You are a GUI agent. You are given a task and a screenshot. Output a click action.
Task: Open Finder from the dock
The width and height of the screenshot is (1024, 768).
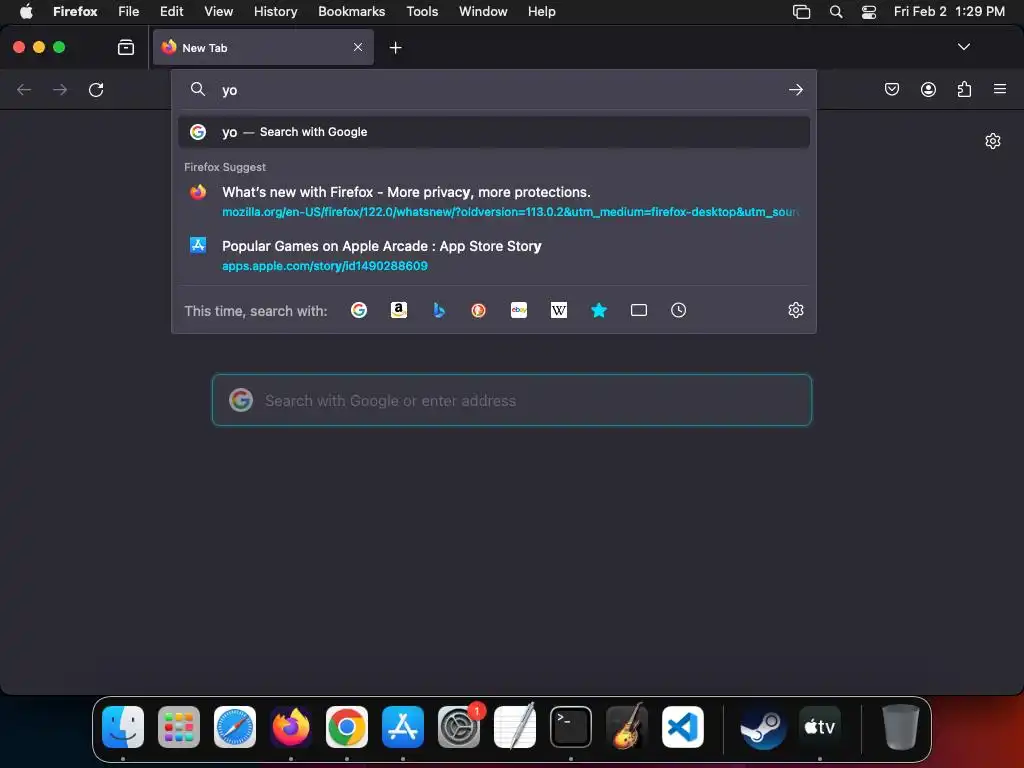pyautogui.click(x=123, y=726)
